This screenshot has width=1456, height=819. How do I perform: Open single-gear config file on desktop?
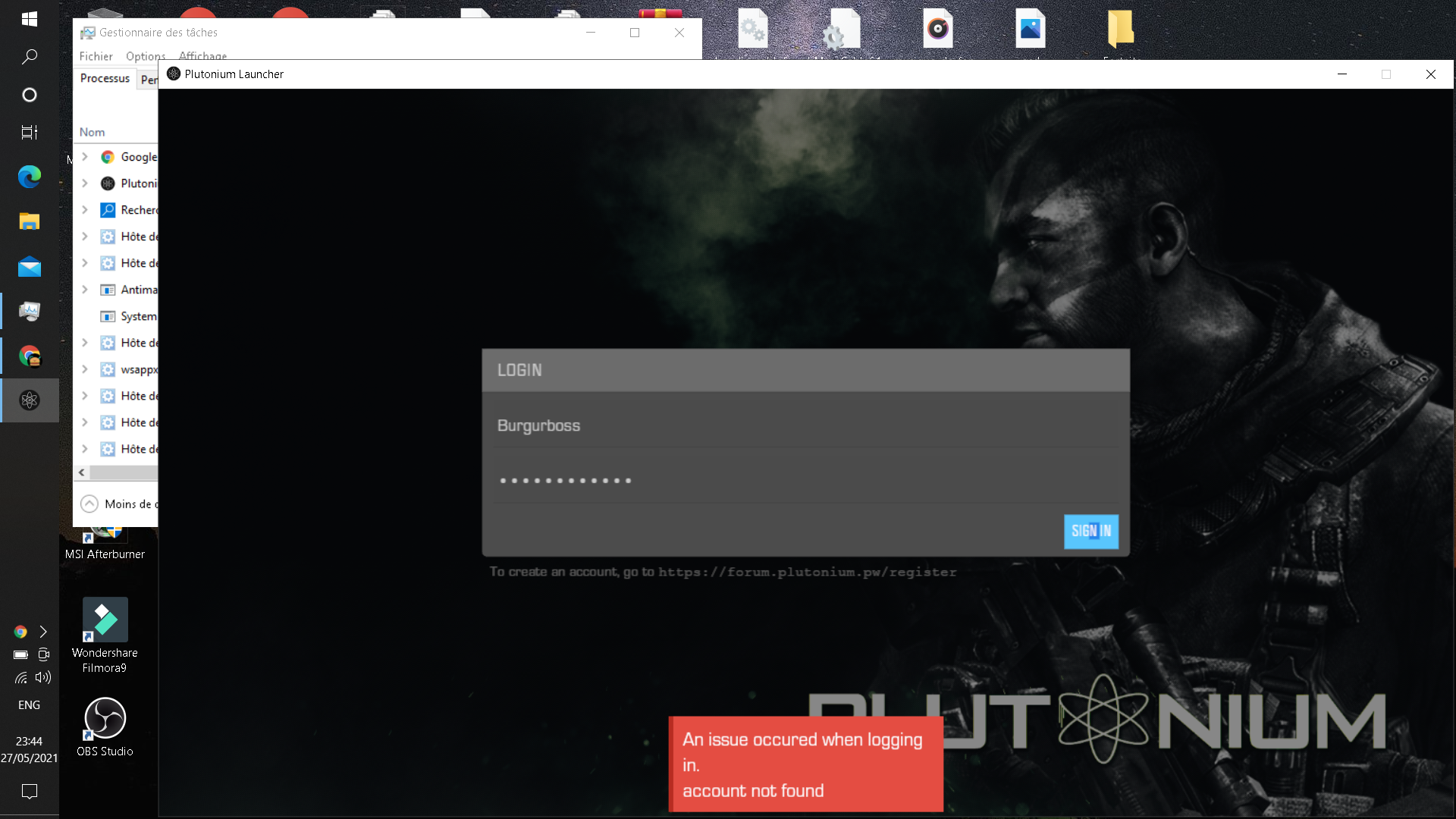pyautogui.click(x=842, y=30)
